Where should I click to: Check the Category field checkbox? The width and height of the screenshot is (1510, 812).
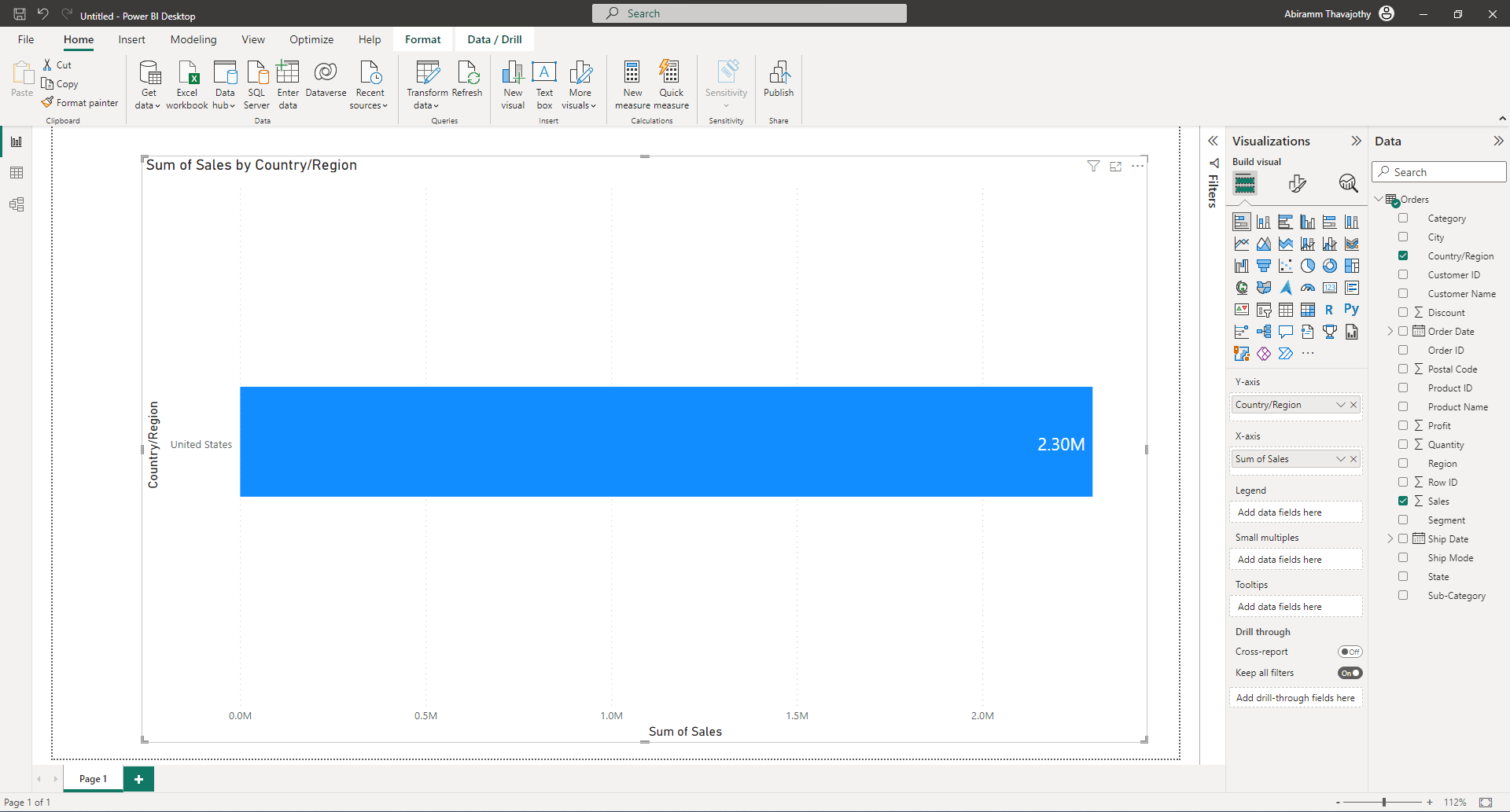coord(1403,219)
